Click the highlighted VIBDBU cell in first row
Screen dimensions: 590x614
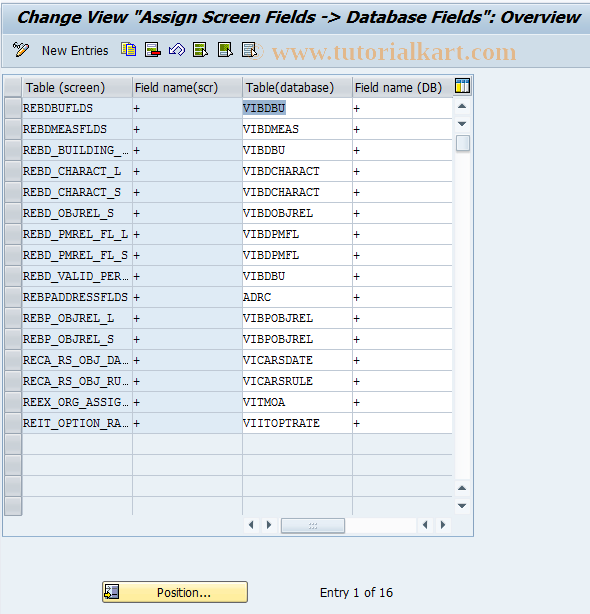tap(297, 108)
